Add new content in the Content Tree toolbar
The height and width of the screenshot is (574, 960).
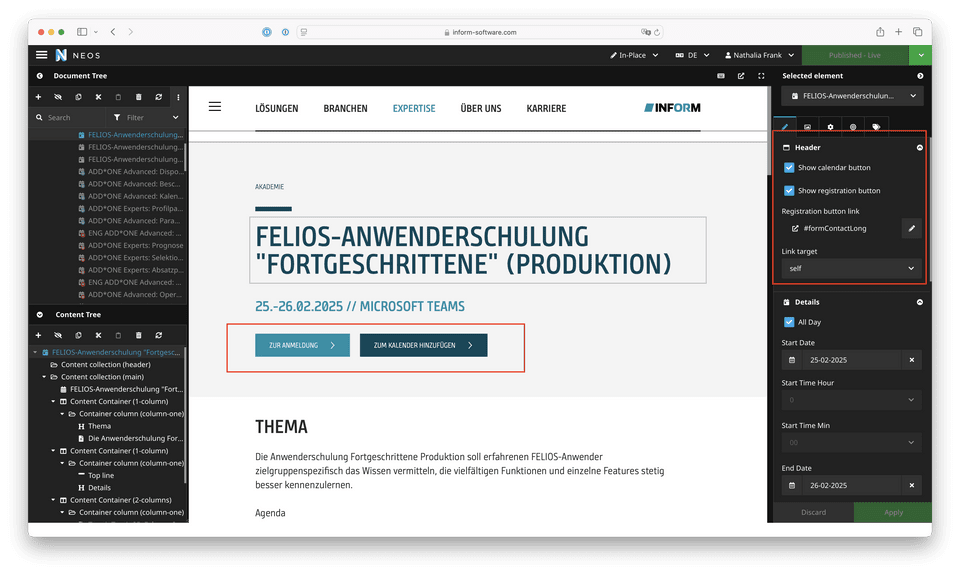click(x=39, y=335)
